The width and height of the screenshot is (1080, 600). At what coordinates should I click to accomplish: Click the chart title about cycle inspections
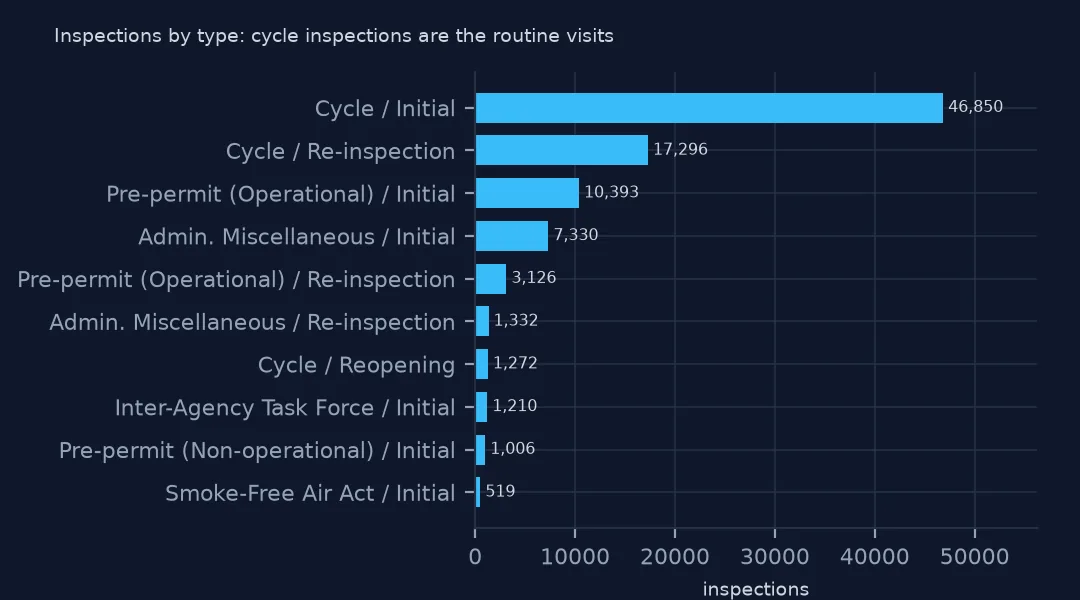[333, 36]
